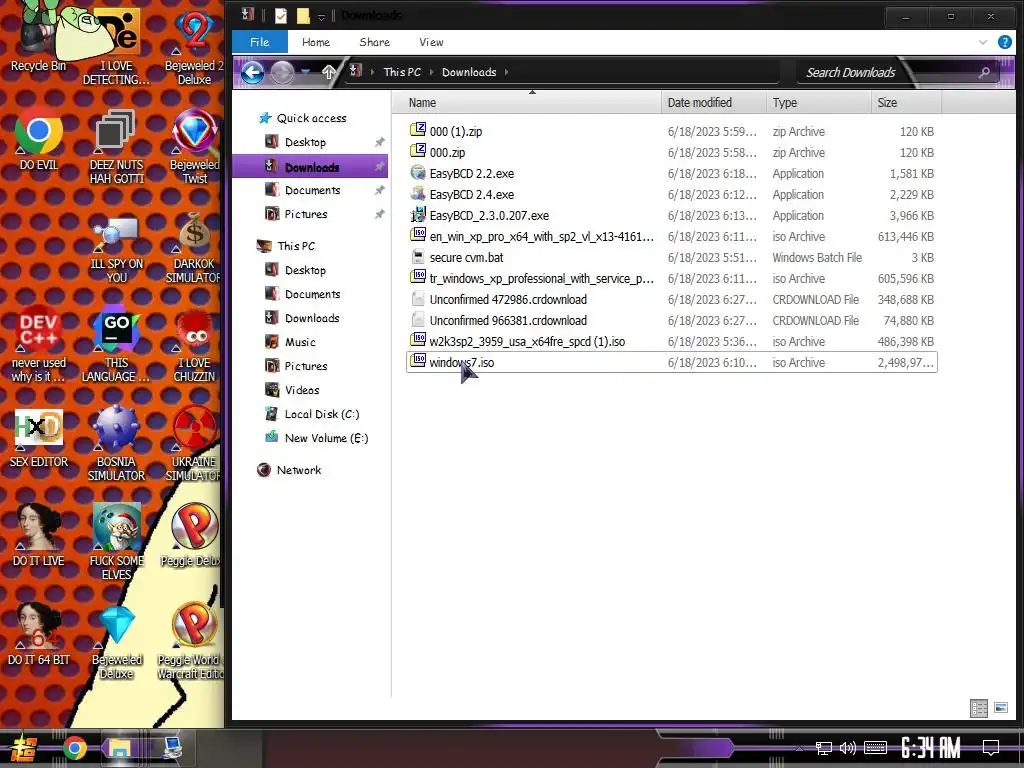Viewport: 1024px width, 768px height.
Task: Sort by Size column header
Action: (x=906, y=103)
